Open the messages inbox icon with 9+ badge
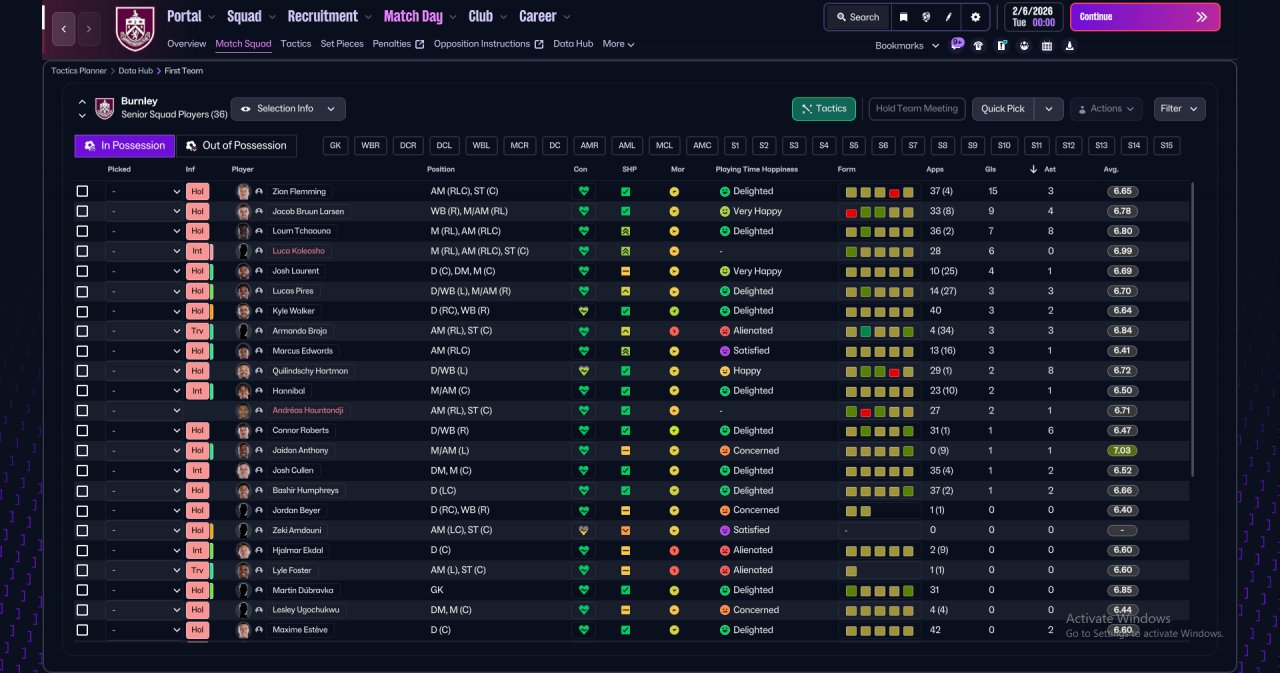This screenshot has height=673, width=1280. click(957, 45)
